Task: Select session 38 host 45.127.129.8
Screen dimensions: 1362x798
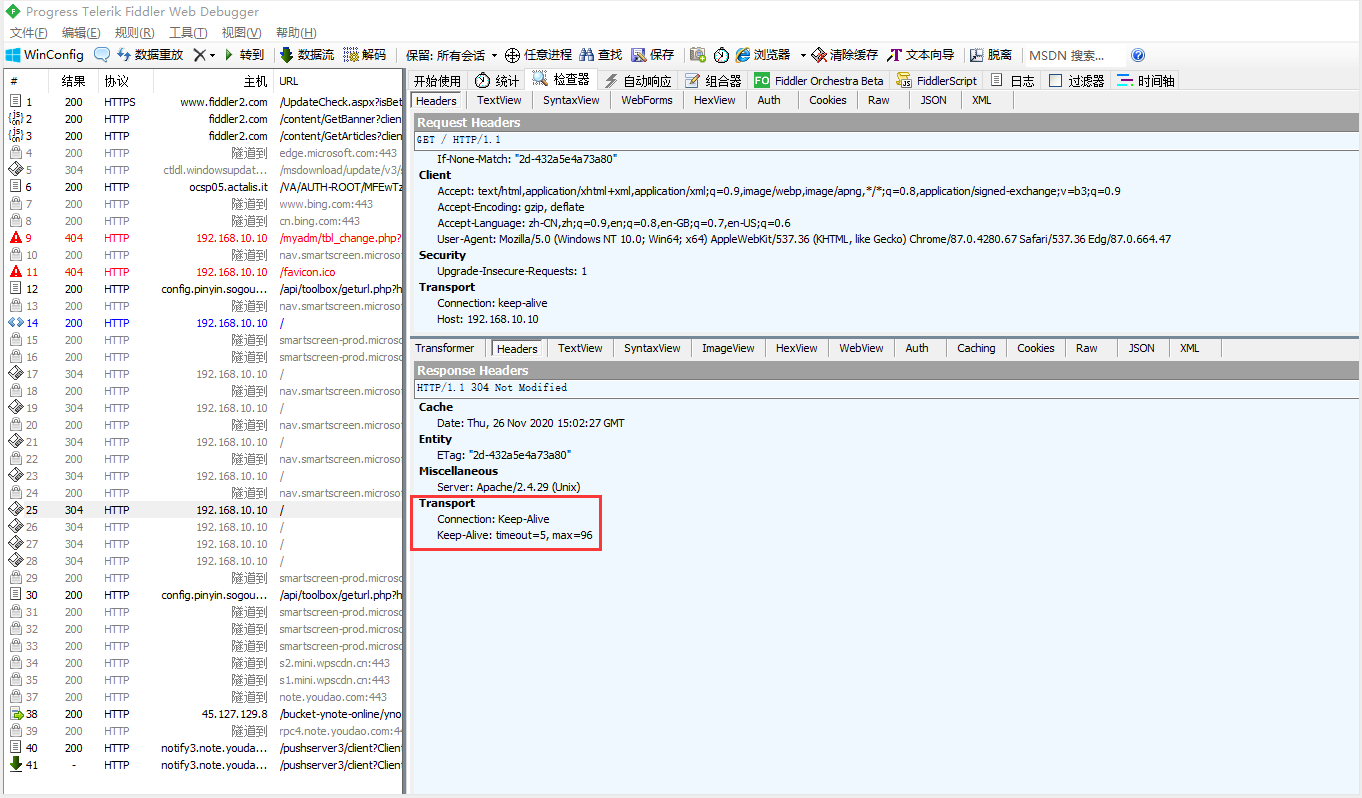Action: [x=203, y=714]
